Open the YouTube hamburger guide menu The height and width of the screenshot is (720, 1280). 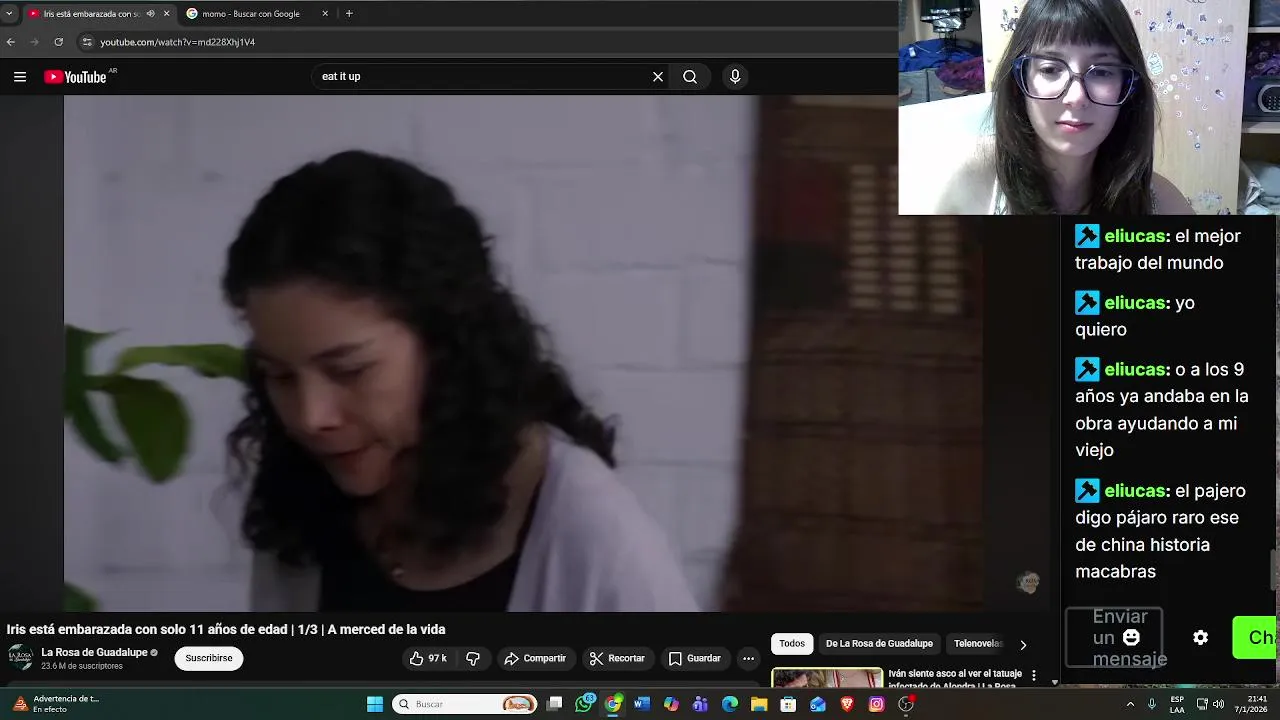coord(19,77)
